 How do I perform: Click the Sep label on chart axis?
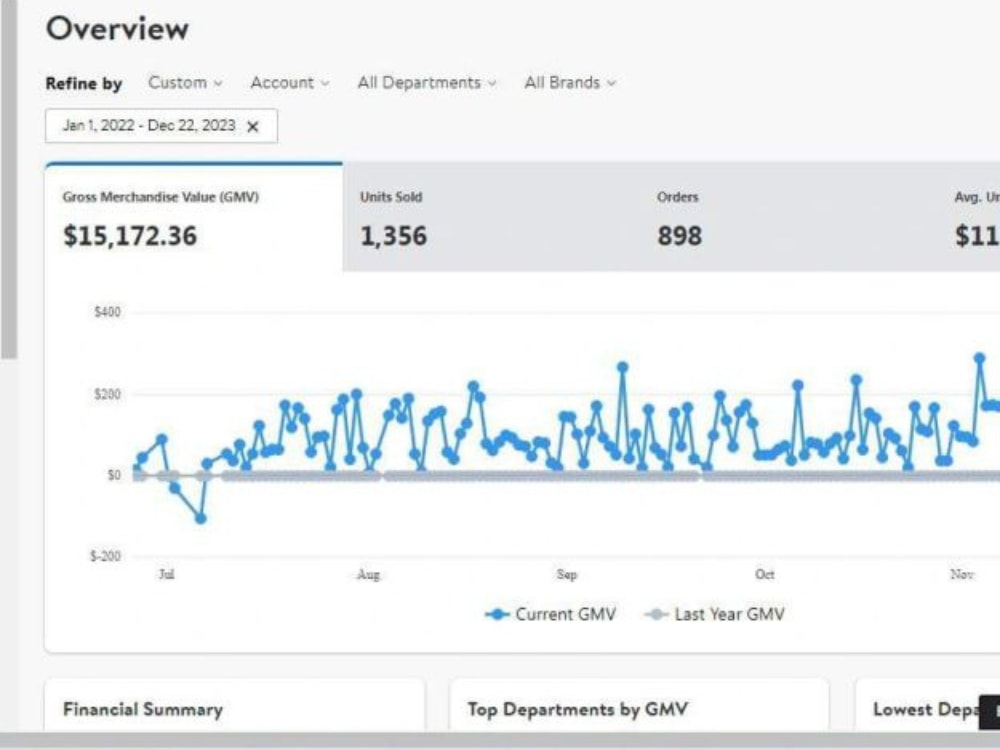(566, 575)
